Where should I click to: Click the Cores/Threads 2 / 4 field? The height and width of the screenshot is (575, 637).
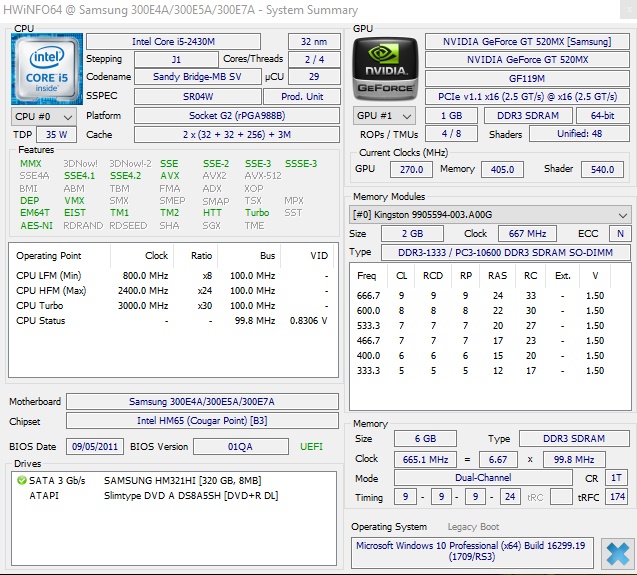[x=314, y=60]
